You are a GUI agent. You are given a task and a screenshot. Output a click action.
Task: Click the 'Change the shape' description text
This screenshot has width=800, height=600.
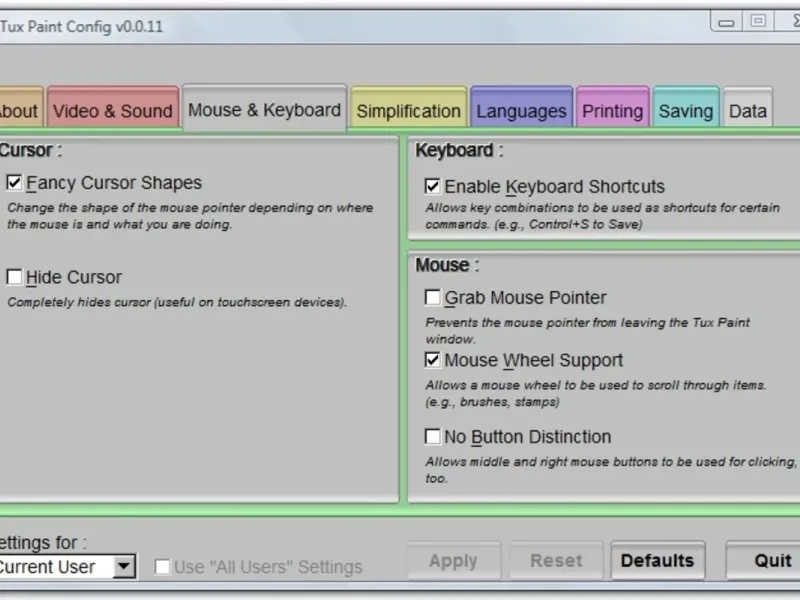(190, 216)
